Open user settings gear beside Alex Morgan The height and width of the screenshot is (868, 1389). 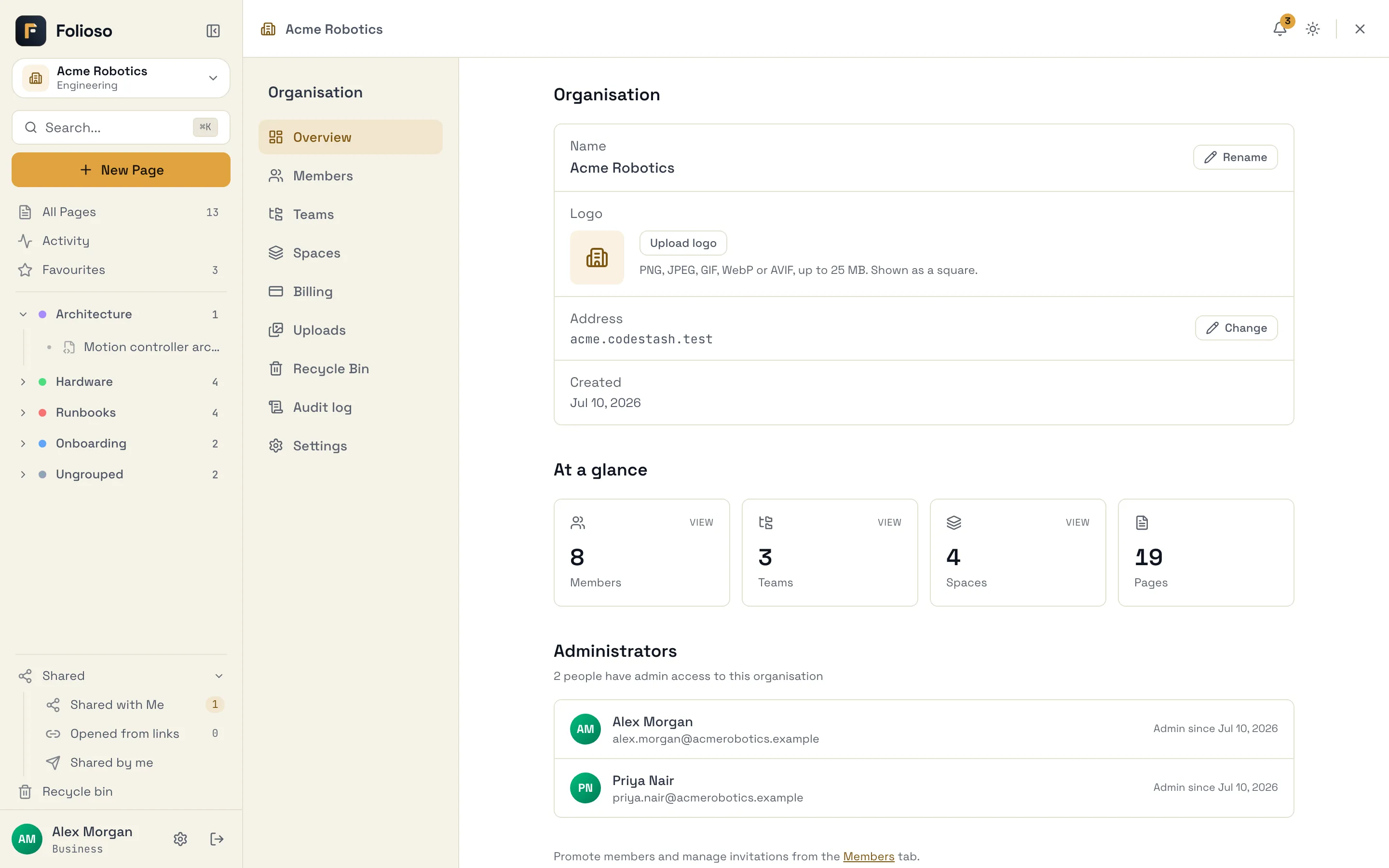(x=180, y=839)
